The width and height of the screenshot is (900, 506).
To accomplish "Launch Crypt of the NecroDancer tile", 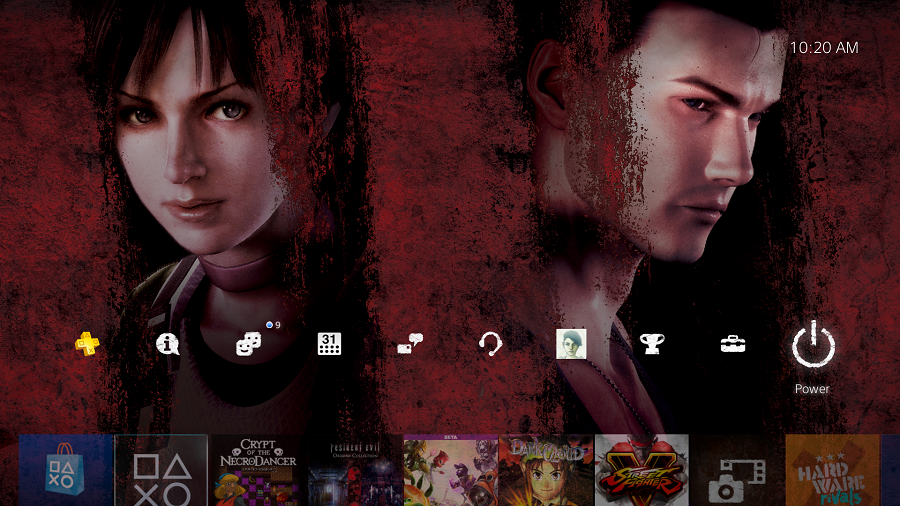I will click(258, 470).
